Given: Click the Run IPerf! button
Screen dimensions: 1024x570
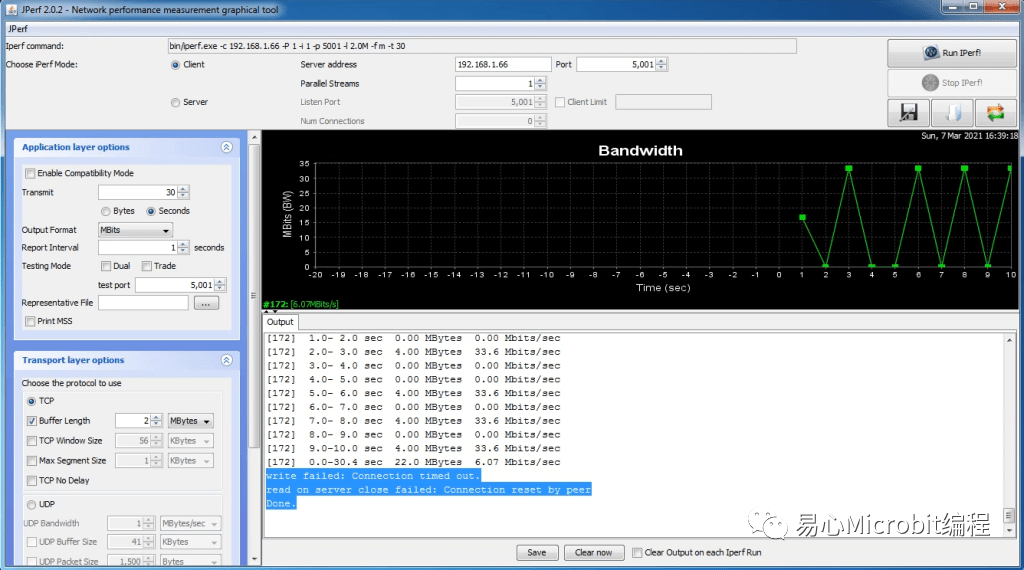Looking at the screenshot, I should tap(950, 53).
